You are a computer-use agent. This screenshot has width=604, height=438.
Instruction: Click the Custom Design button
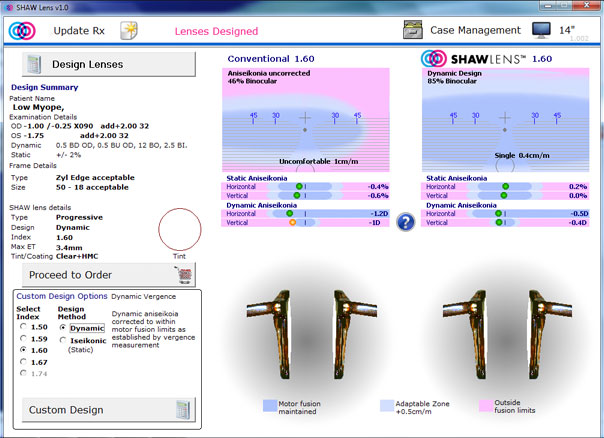click(109, 409)
